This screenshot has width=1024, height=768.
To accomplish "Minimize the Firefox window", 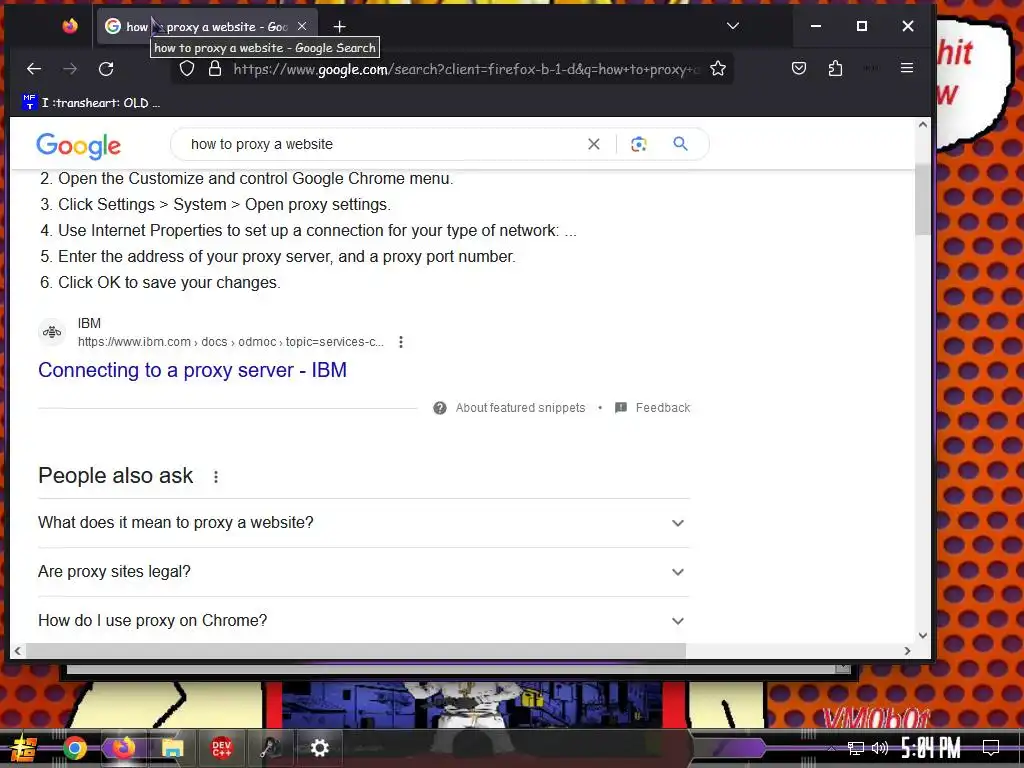I will coord(816,26).
